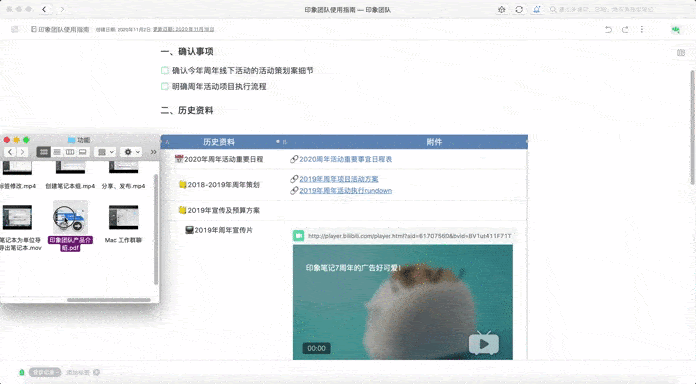This screenshot has height=384, width=696.
Task: Switch Finder to column view
Action: point(70,152)
